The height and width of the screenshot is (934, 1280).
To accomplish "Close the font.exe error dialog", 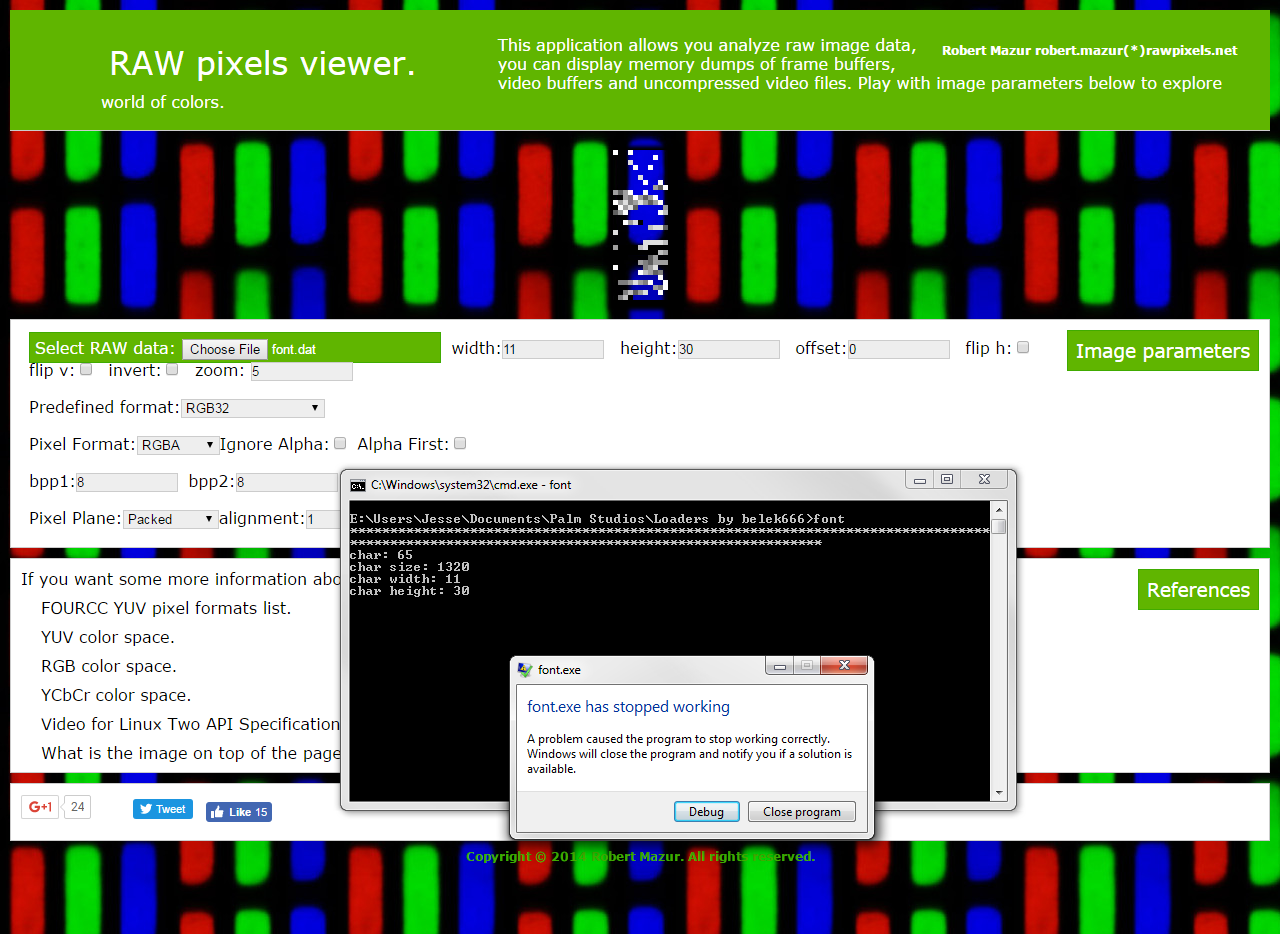I will click(x=845, y=665).
